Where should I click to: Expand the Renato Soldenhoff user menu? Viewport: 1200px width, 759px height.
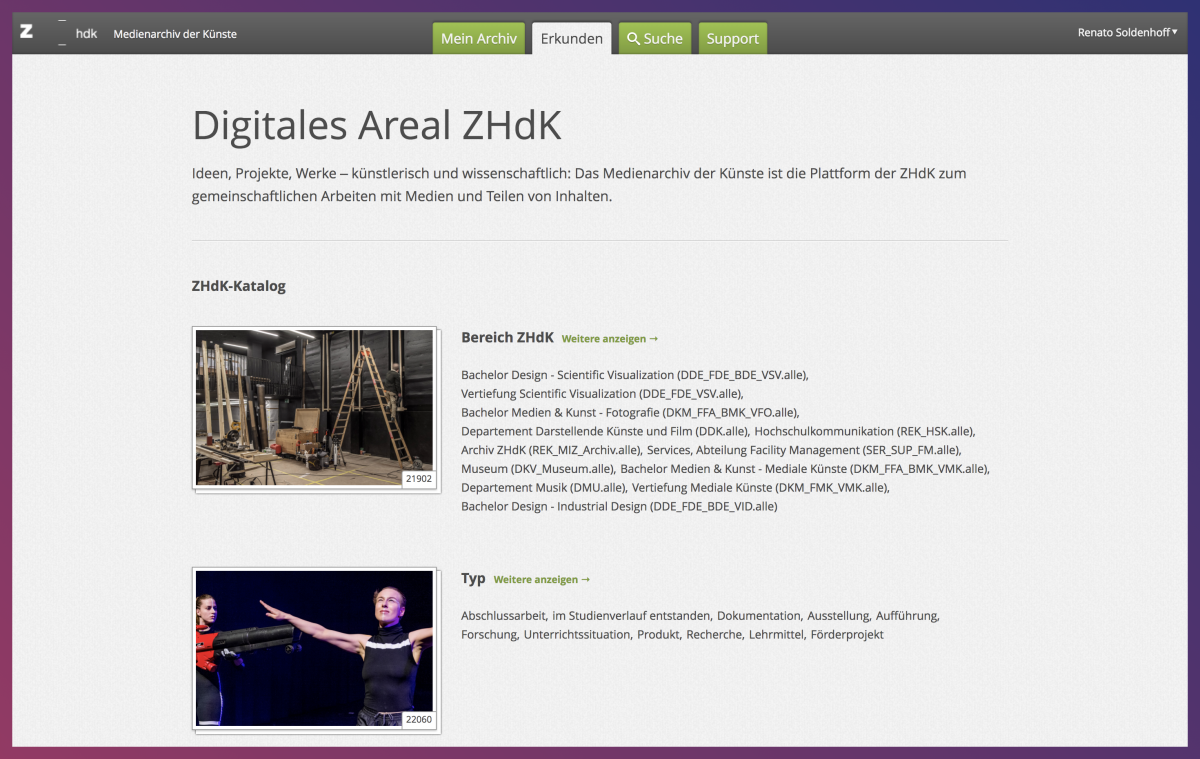click(x=1127, y=33)
